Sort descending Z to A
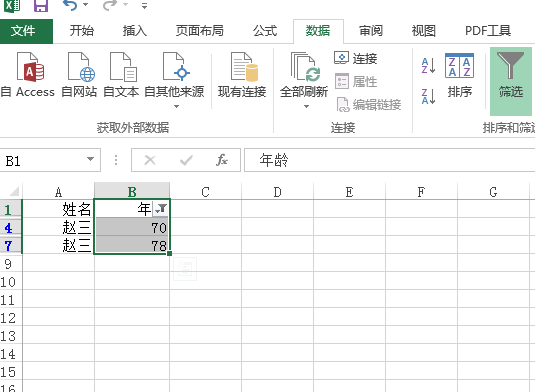 [x=429, y=96]
